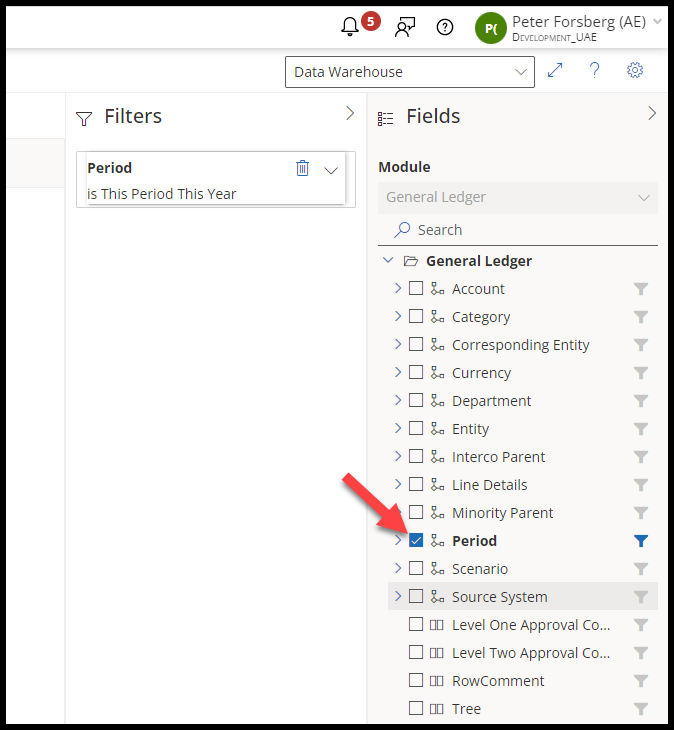674x730 pixels.
Task: Uncheck the Period field checkbox
Action: point(416,541)
